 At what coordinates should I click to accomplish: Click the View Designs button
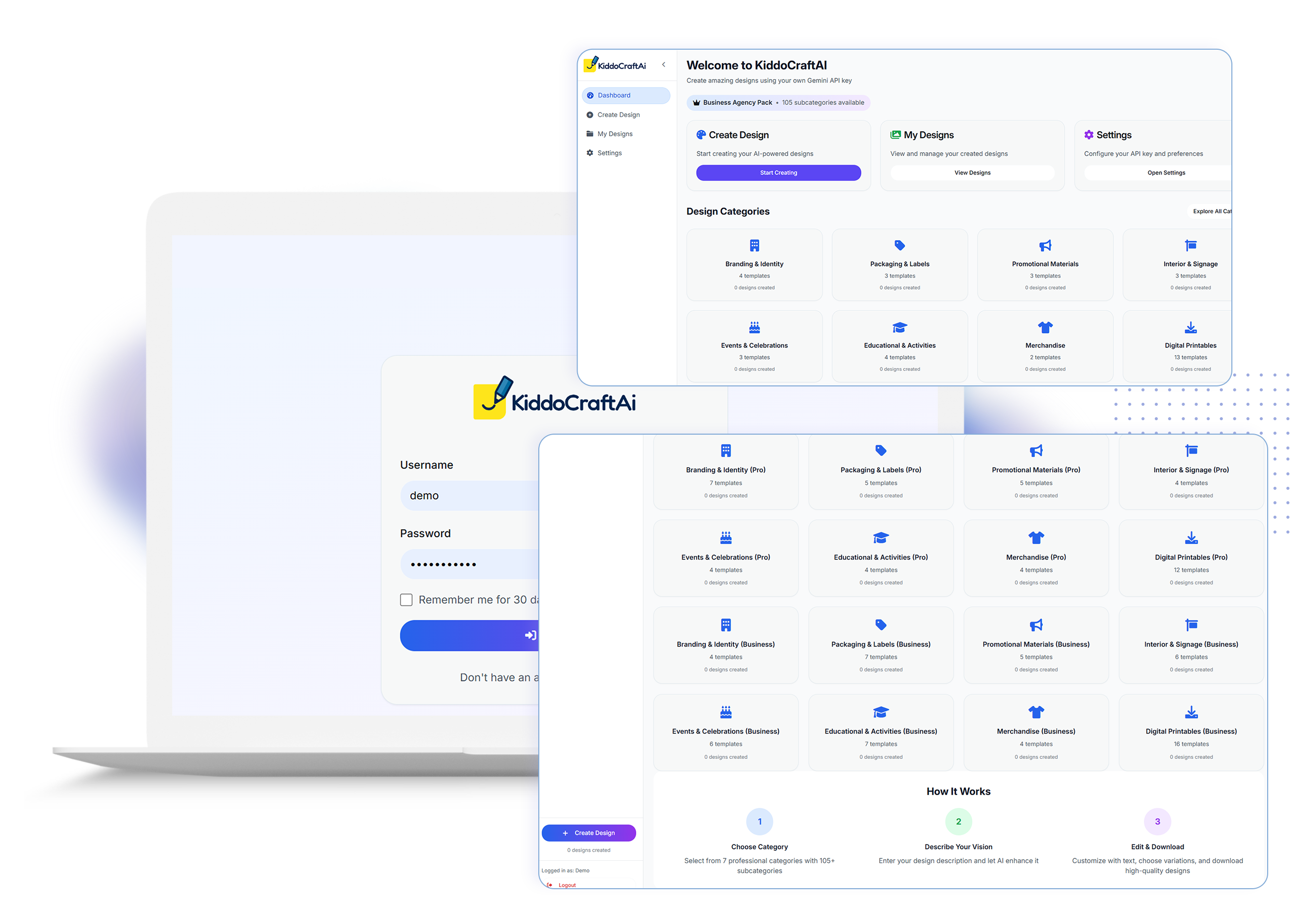pyautogui.click(x=972, y=173)
